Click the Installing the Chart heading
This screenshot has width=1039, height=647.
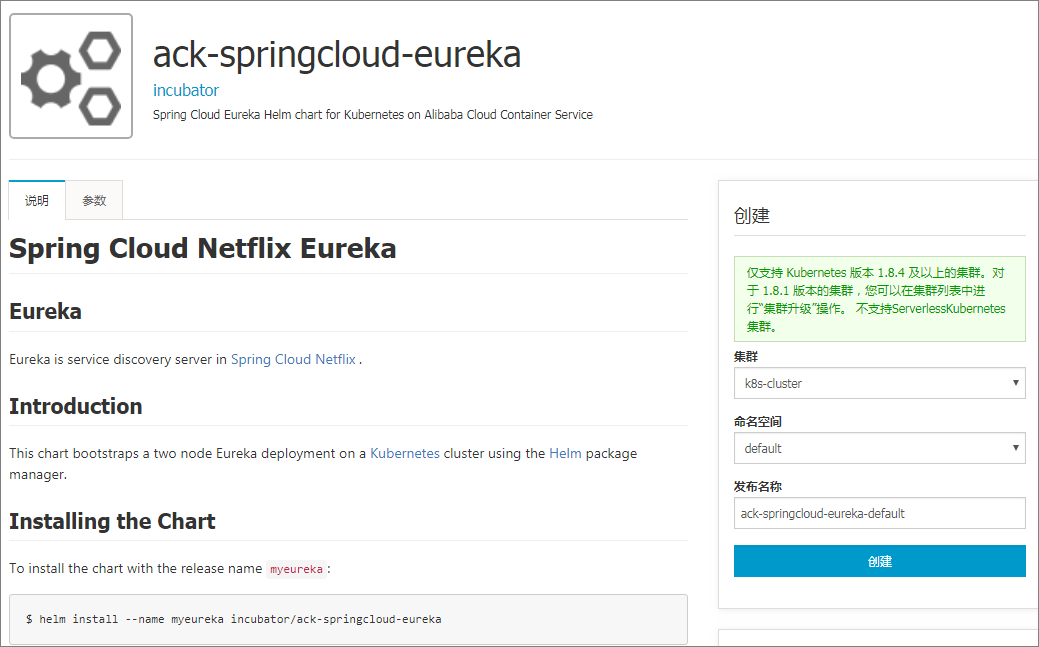pyautogui.click(x=112, y=522)
